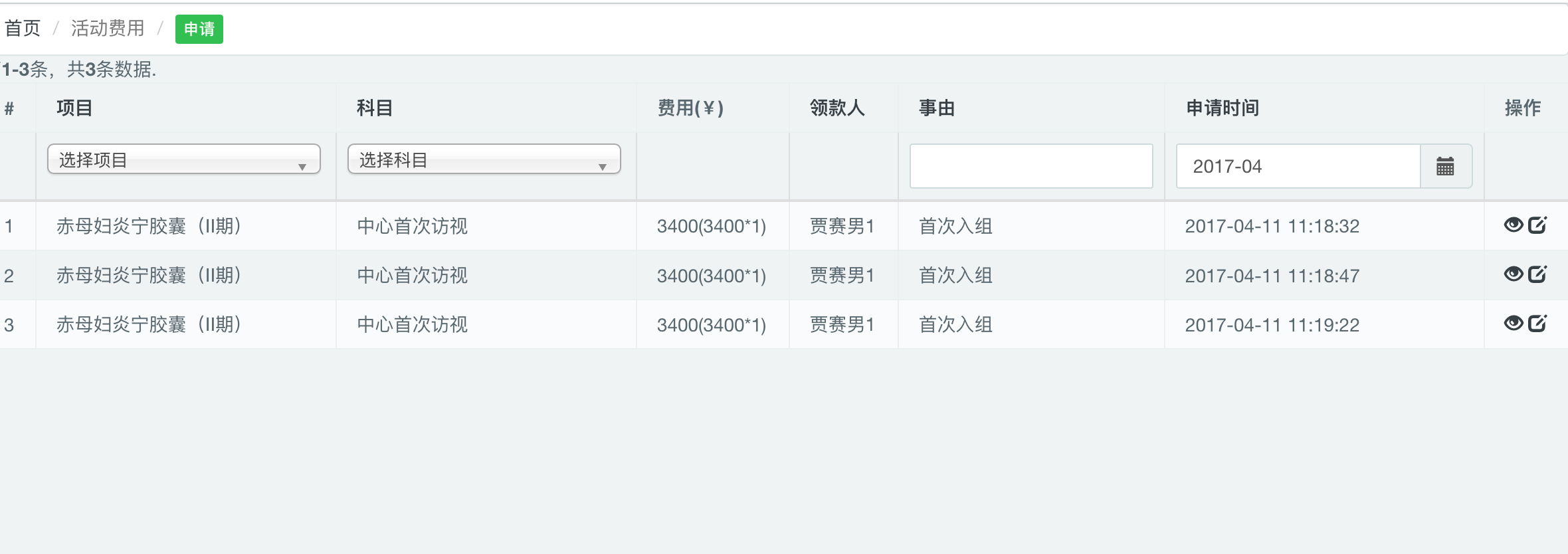Click 赤母妇炎宁胶囊 project in row 2

click(149, 275)
